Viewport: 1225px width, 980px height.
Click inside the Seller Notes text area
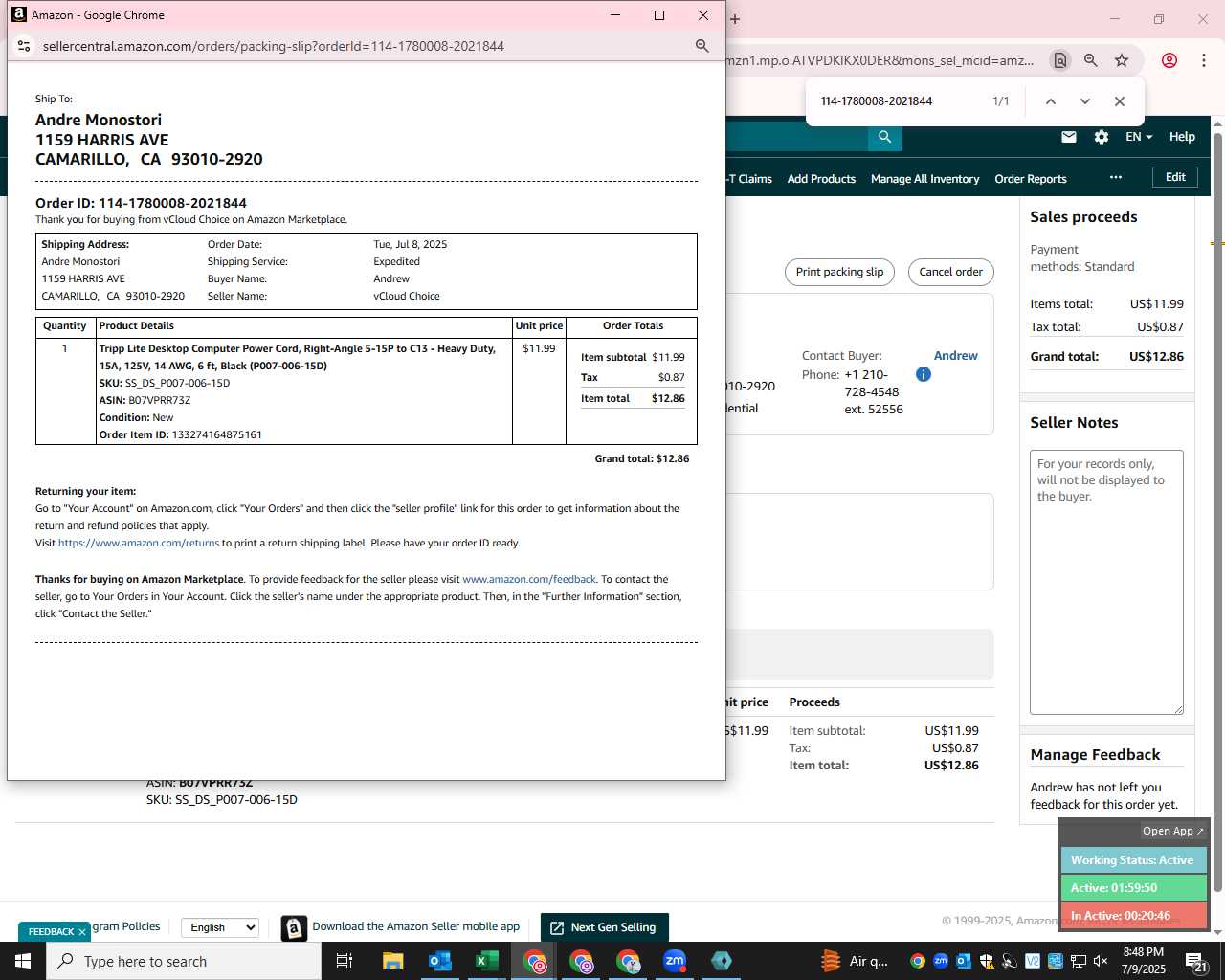point(1106,582)
